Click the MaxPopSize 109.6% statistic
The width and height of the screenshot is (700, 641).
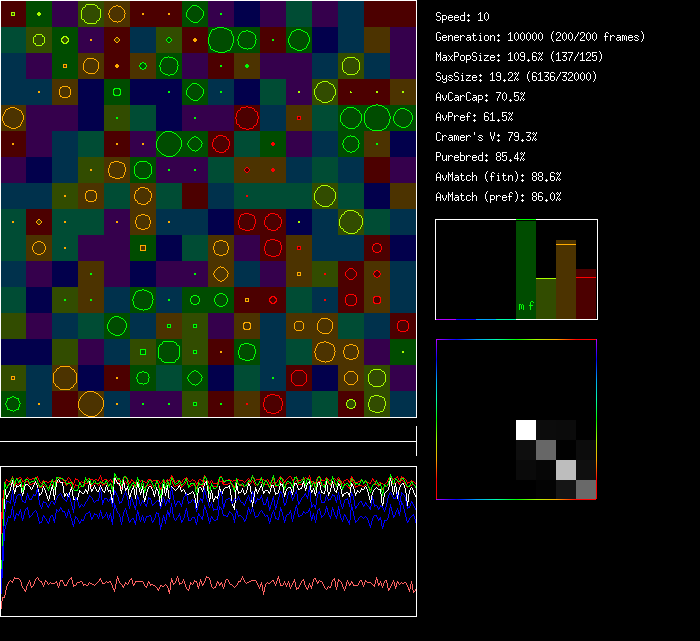(x=519, y=57)
